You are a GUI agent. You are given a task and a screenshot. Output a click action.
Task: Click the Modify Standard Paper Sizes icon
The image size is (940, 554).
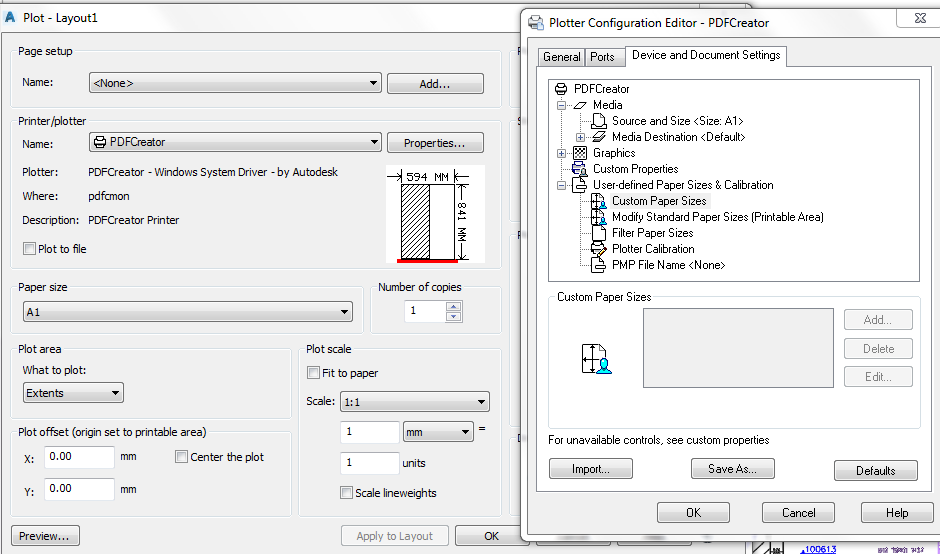click(x=599, y=217)
